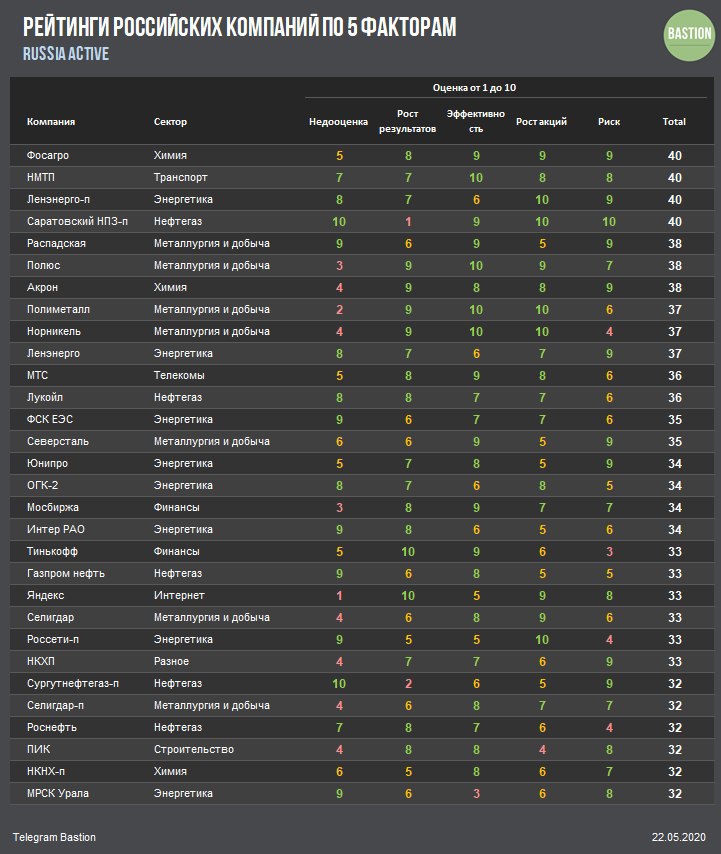Click 'Разное' sector in НКХП row
This screenshot has height=854, width=721.
coord(172,661)
